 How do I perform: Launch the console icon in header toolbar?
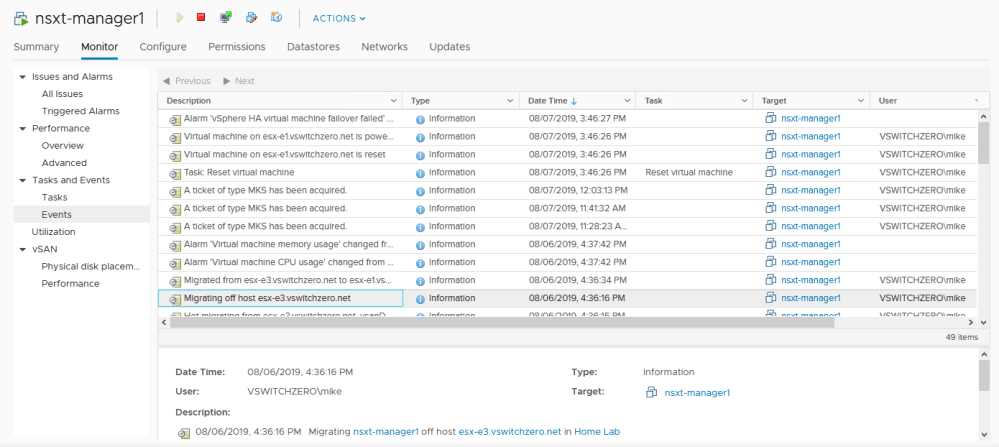226,18
